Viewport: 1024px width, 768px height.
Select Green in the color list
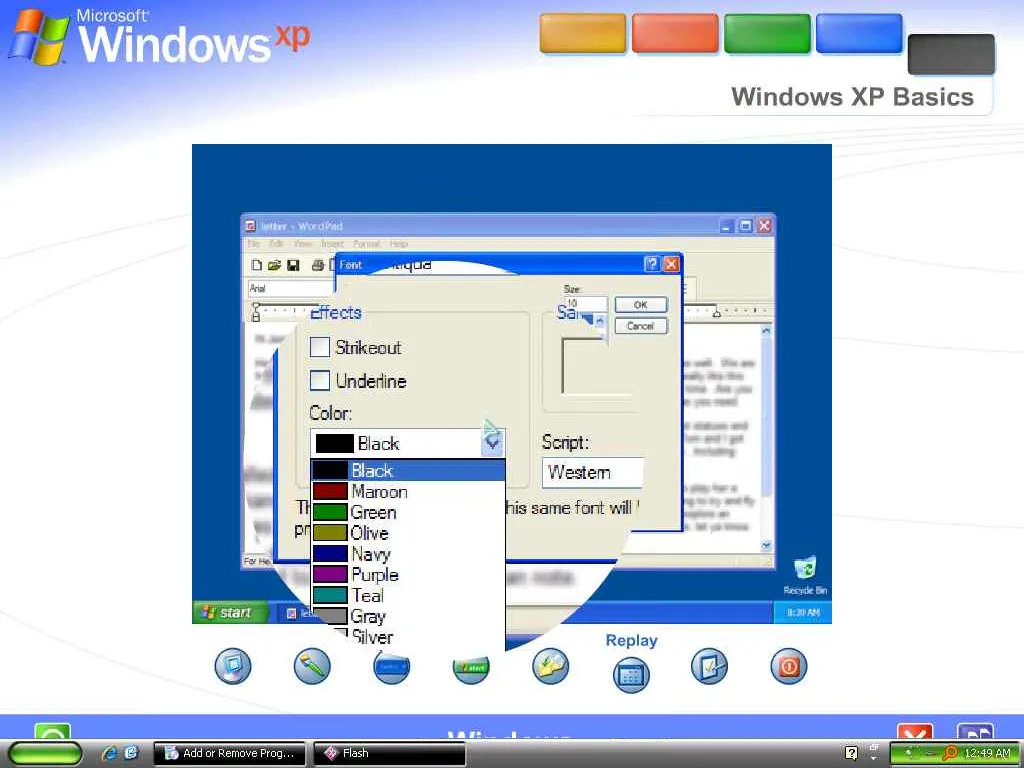(408, 512)
